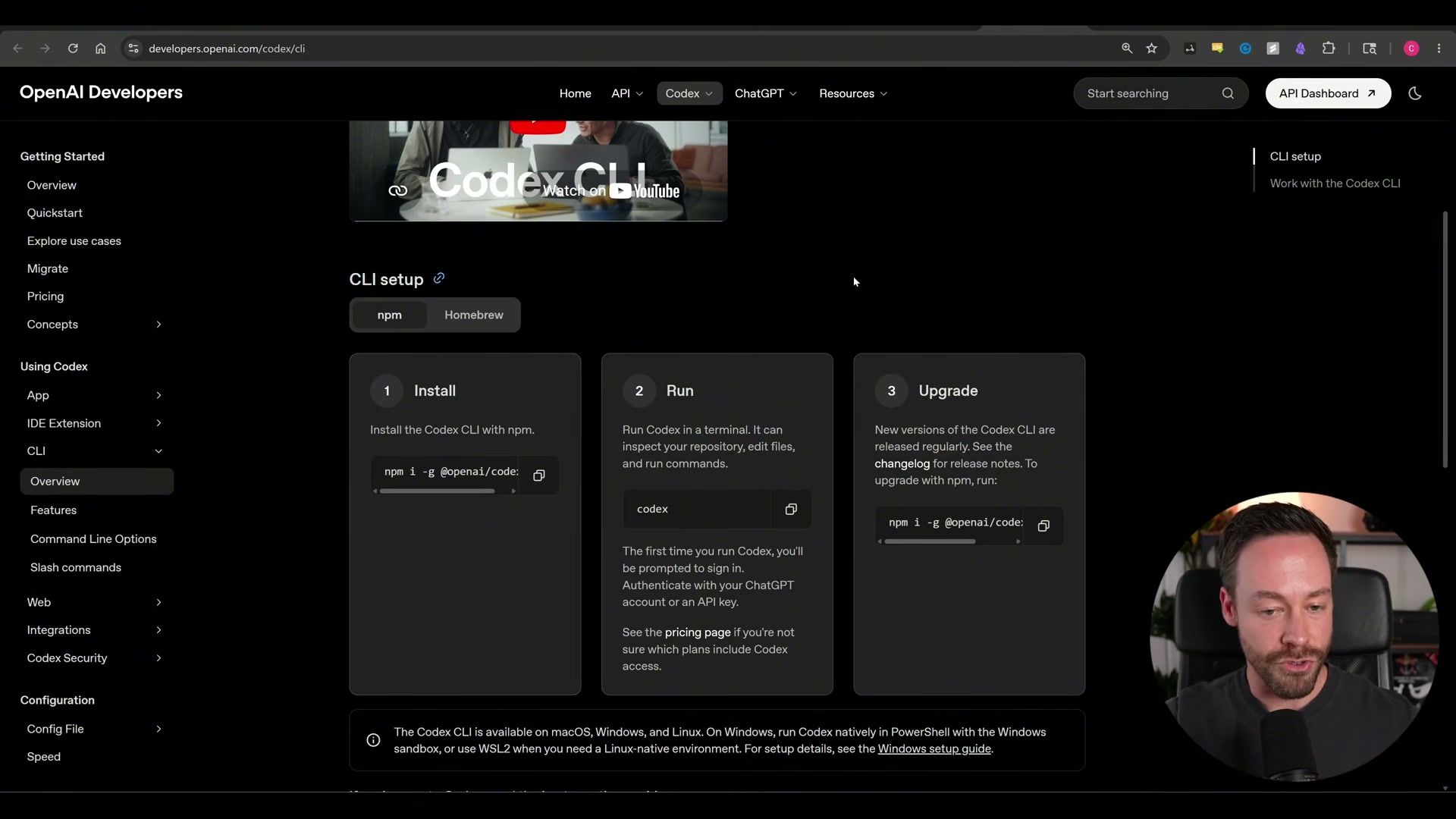Bookmark this page with the star icon

[1152, 49]
